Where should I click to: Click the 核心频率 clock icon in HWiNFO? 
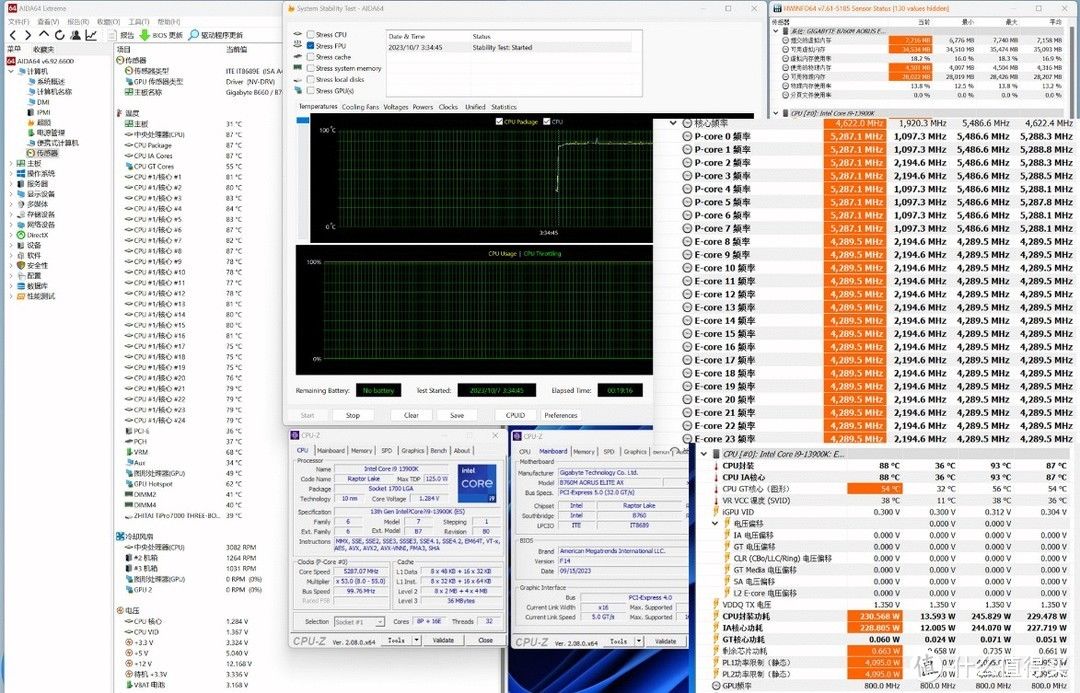click(x=687, y=123)
